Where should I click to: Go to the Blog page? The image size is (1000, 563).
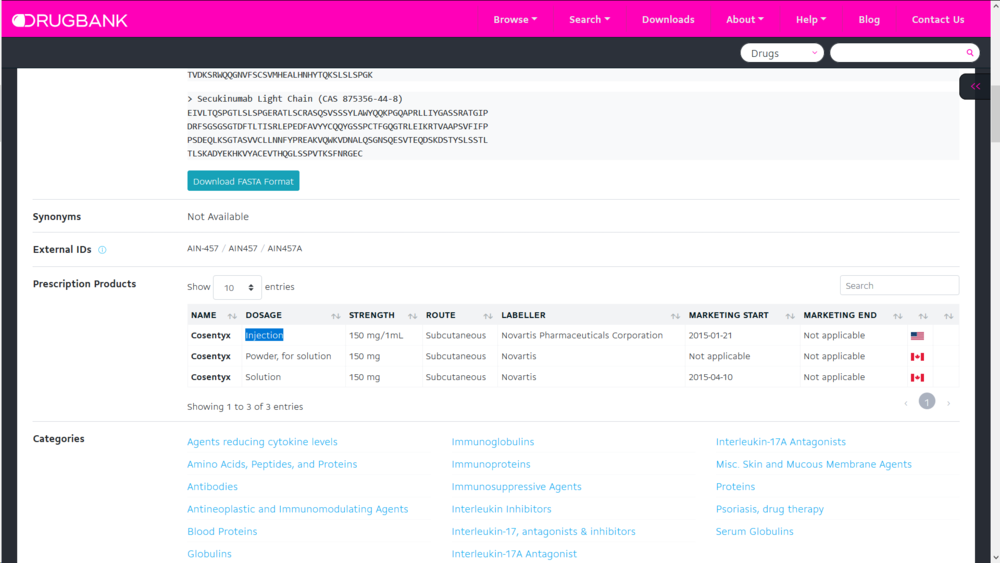pyautogui.click(x=869, y=20)
